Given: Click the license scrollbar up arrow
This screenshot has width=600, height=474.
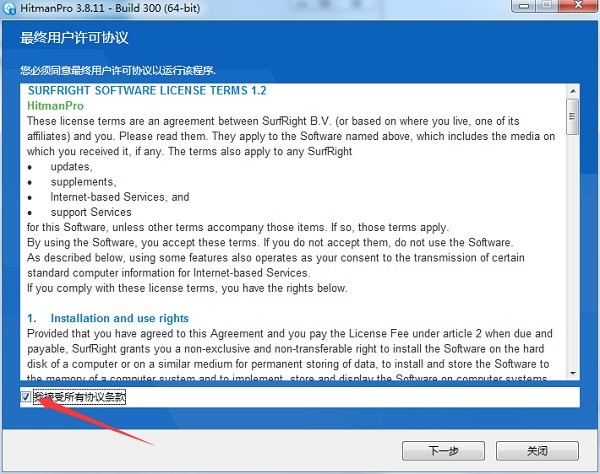Looking at the screenshot, I should tap(573, 91).
